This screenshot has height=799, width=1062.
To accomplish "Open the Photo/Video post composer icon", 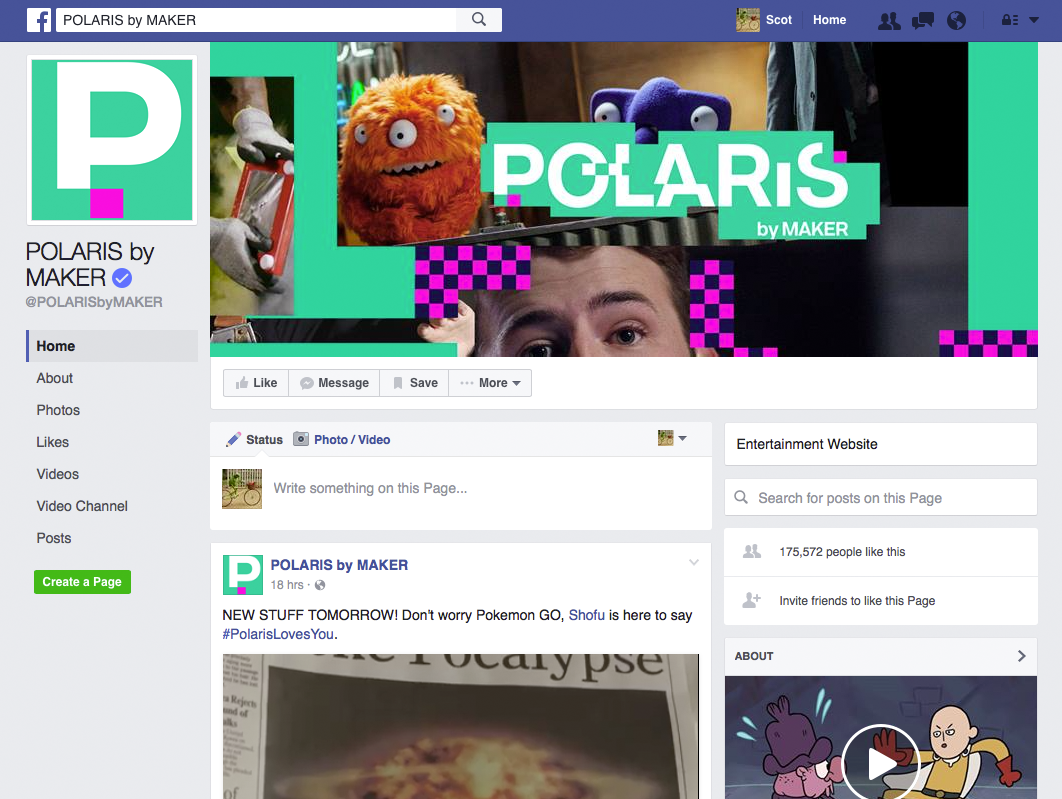I will coord(301,439).
